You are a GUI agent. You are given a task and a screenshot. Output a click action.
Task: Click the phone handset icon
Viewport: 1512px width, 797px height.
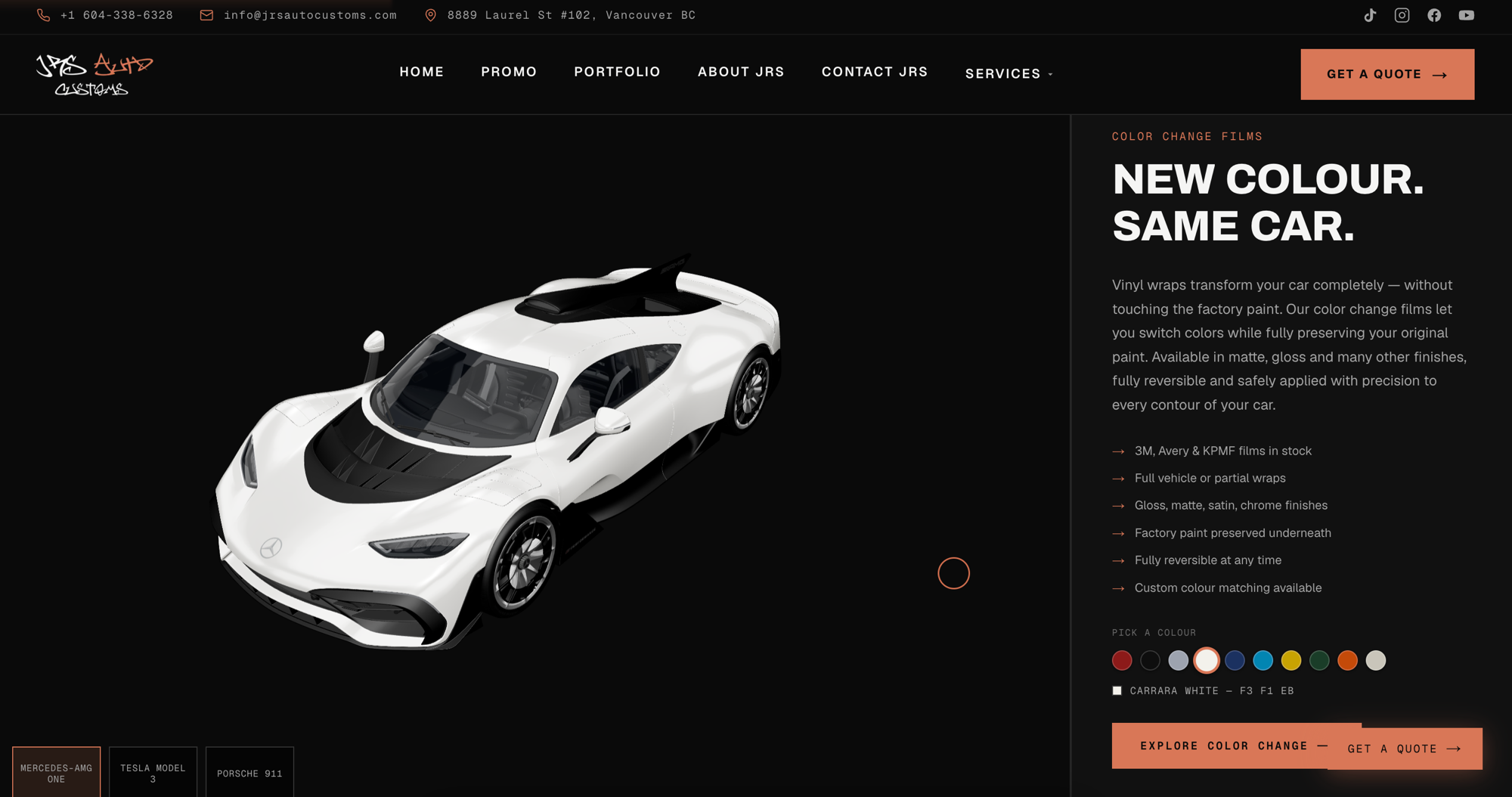coord(44,15)
